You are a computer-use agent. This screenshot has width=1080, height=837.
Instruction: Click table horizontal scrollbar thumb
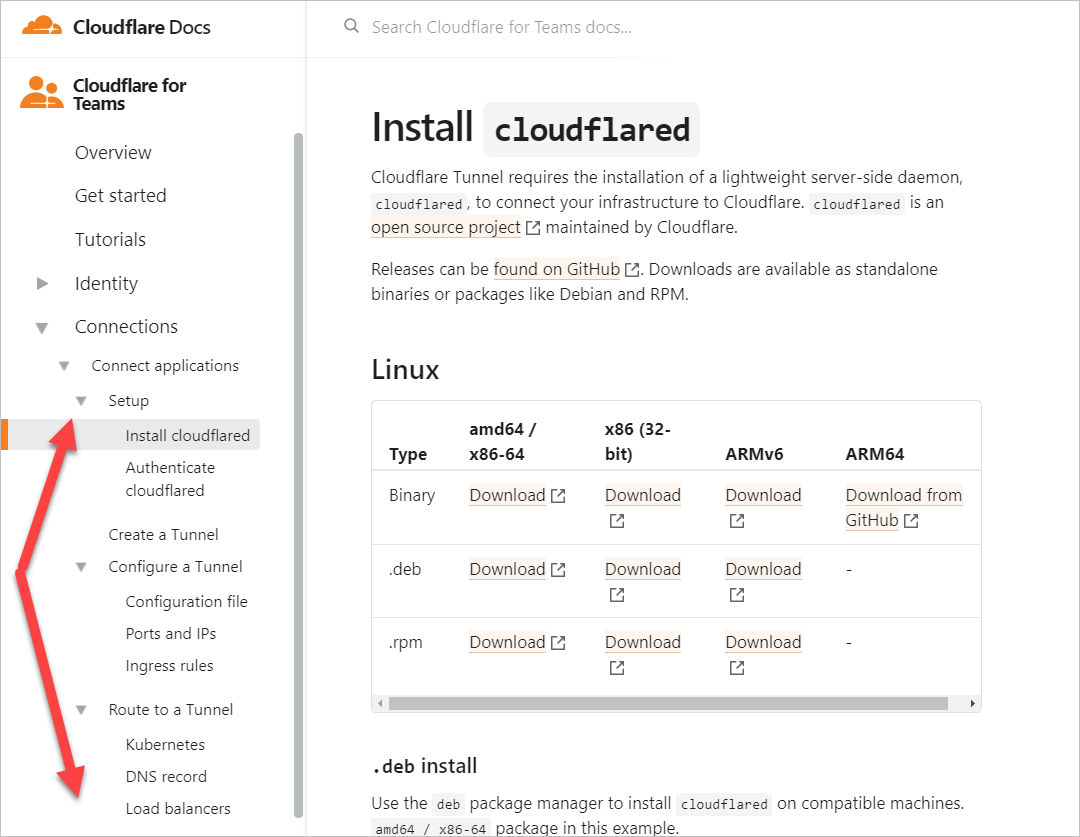[668, 703]
